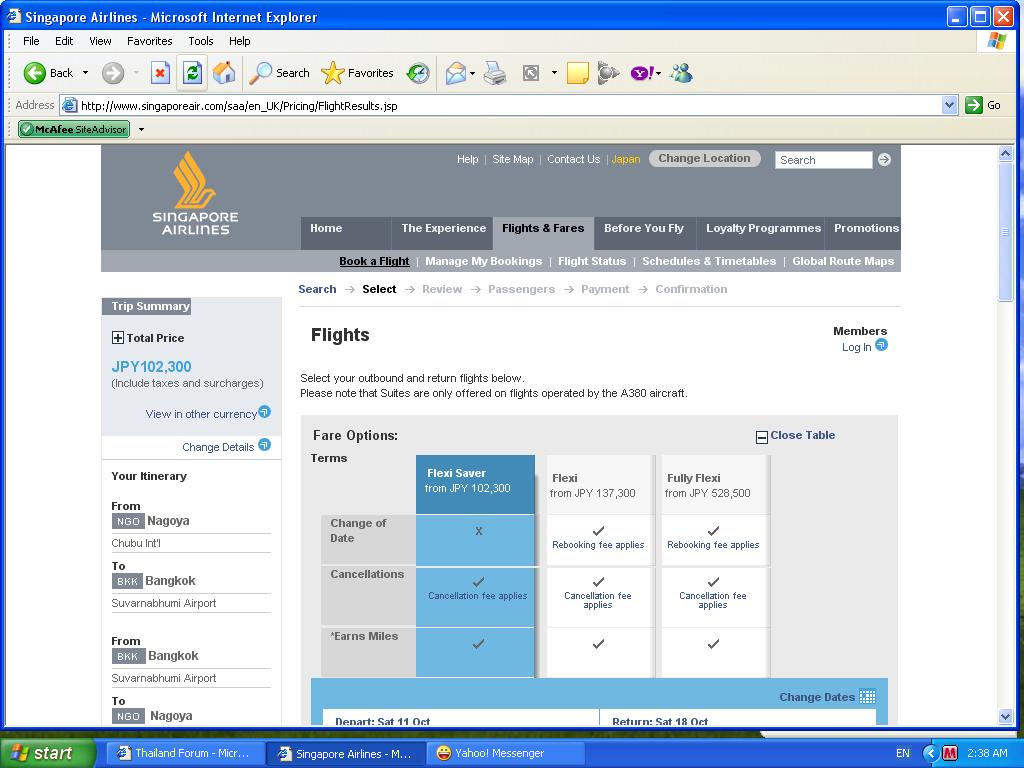This screenshot has height=768, width=1024.
Task: Open the Home page icon in toolbar
Action: [x=224, y=73]
